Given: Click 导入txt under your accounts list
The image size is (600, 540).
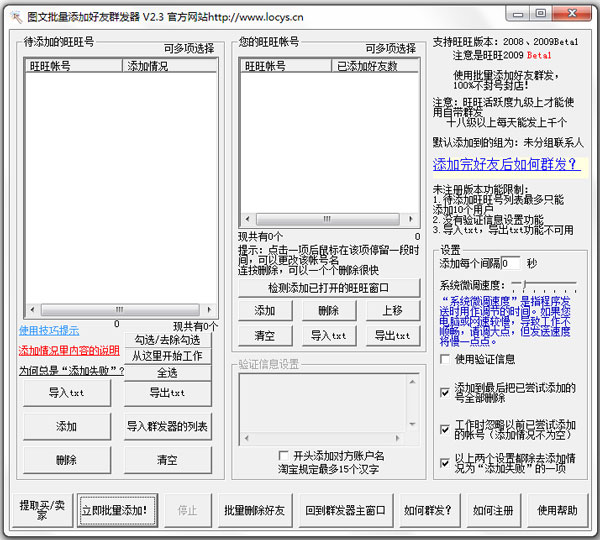Looking at the screenshot, I should click(x=329, y=336).
